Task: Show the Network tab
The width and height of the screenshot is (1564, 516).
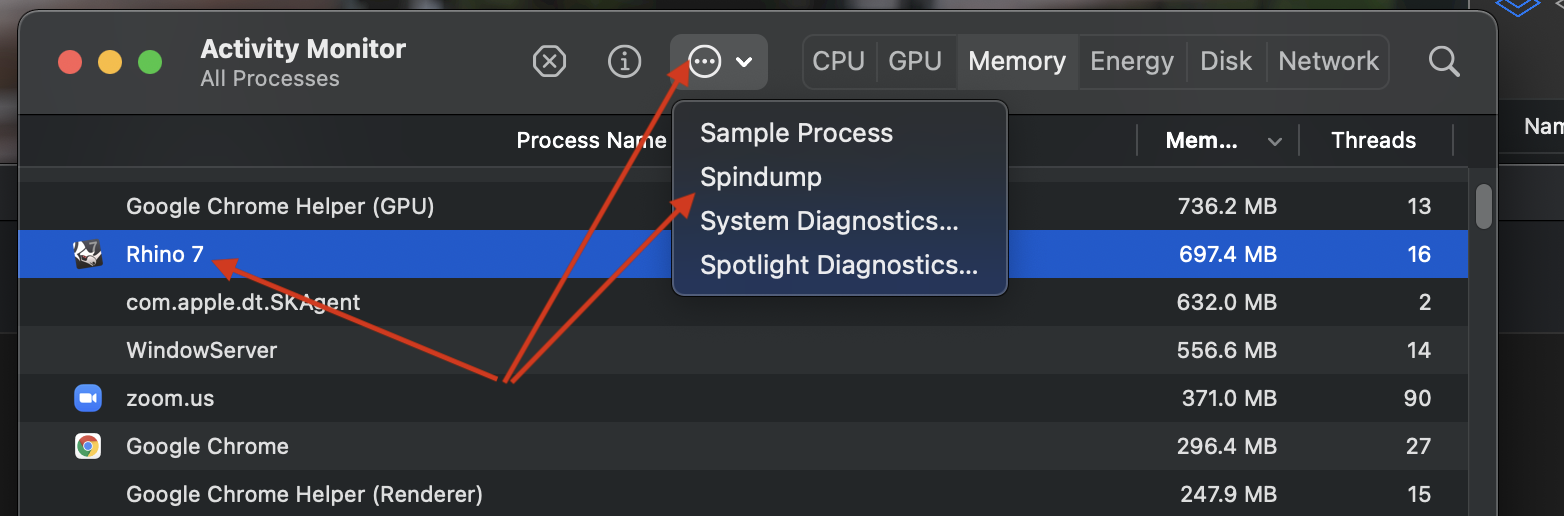Action: click(1328, 62)
